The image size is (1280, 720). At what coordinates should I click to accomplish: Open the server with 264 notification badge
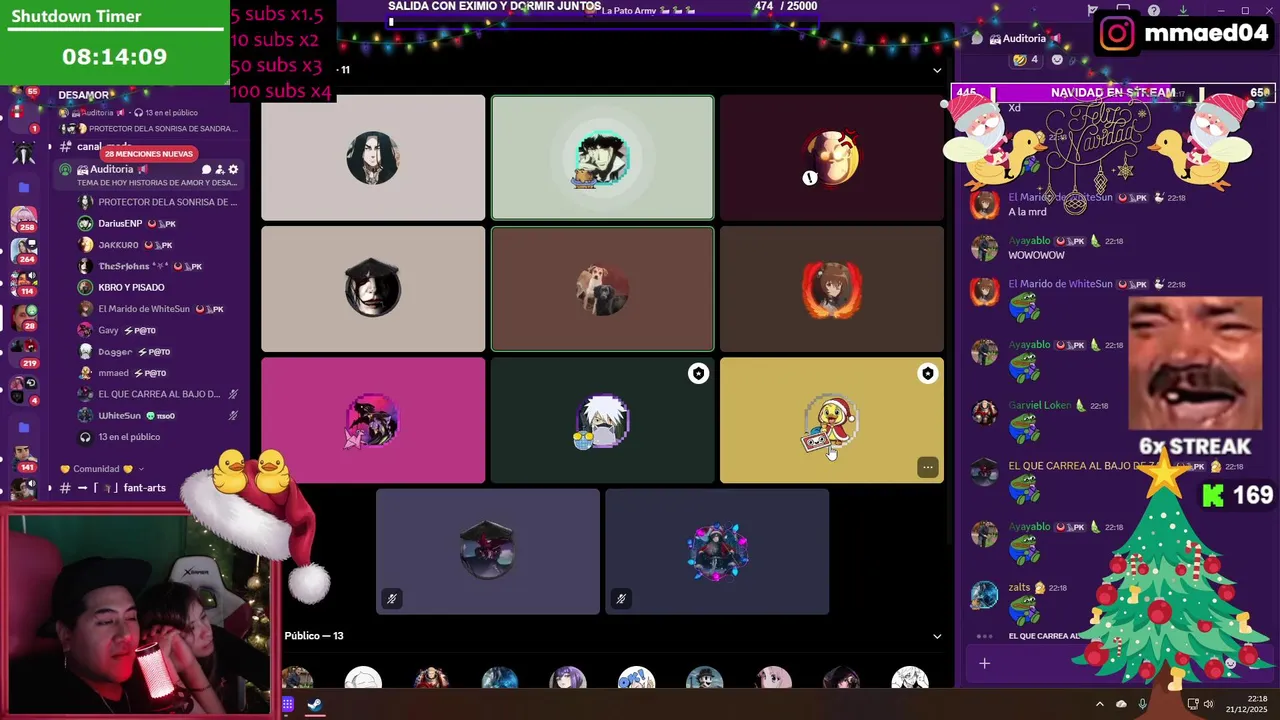point(23,250)
